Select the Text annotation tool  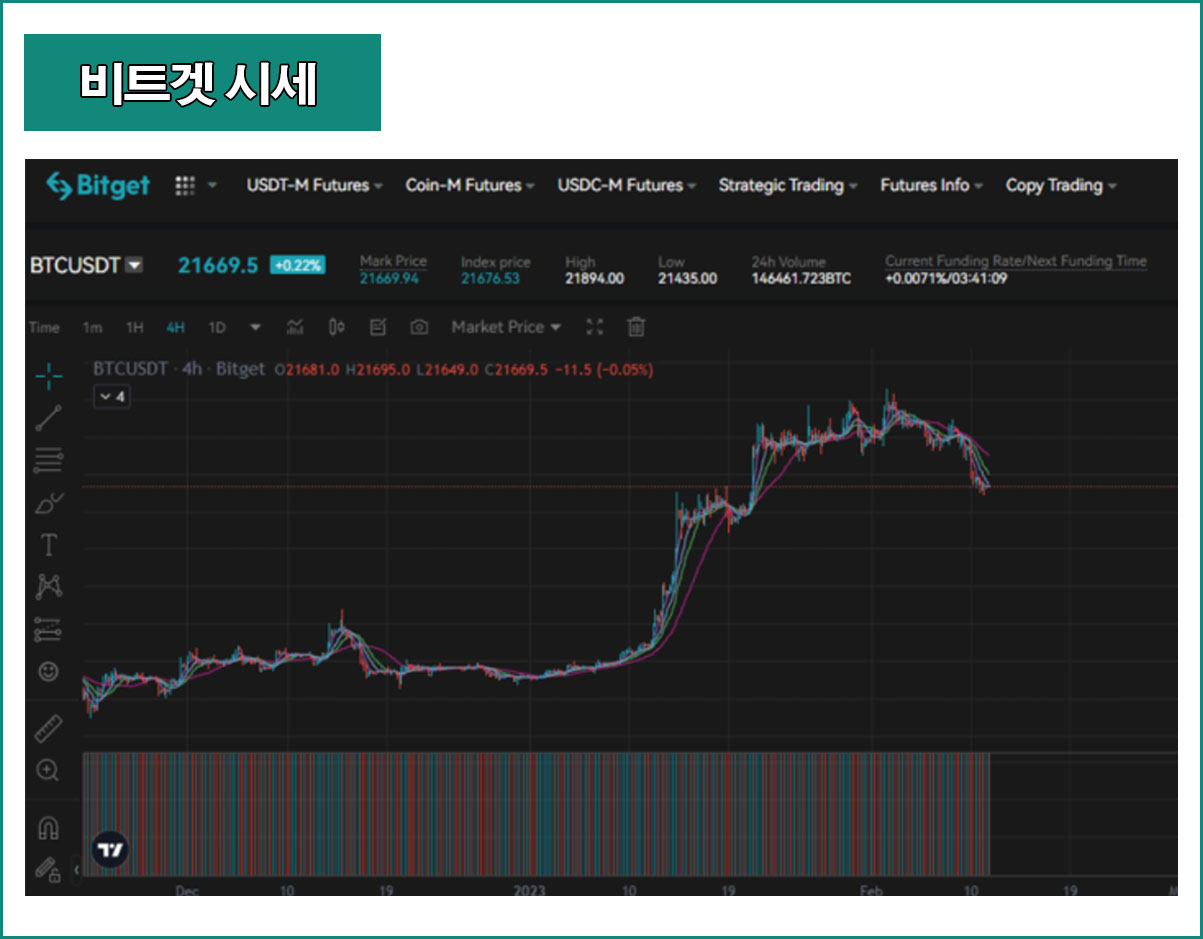tap(48, 545)
